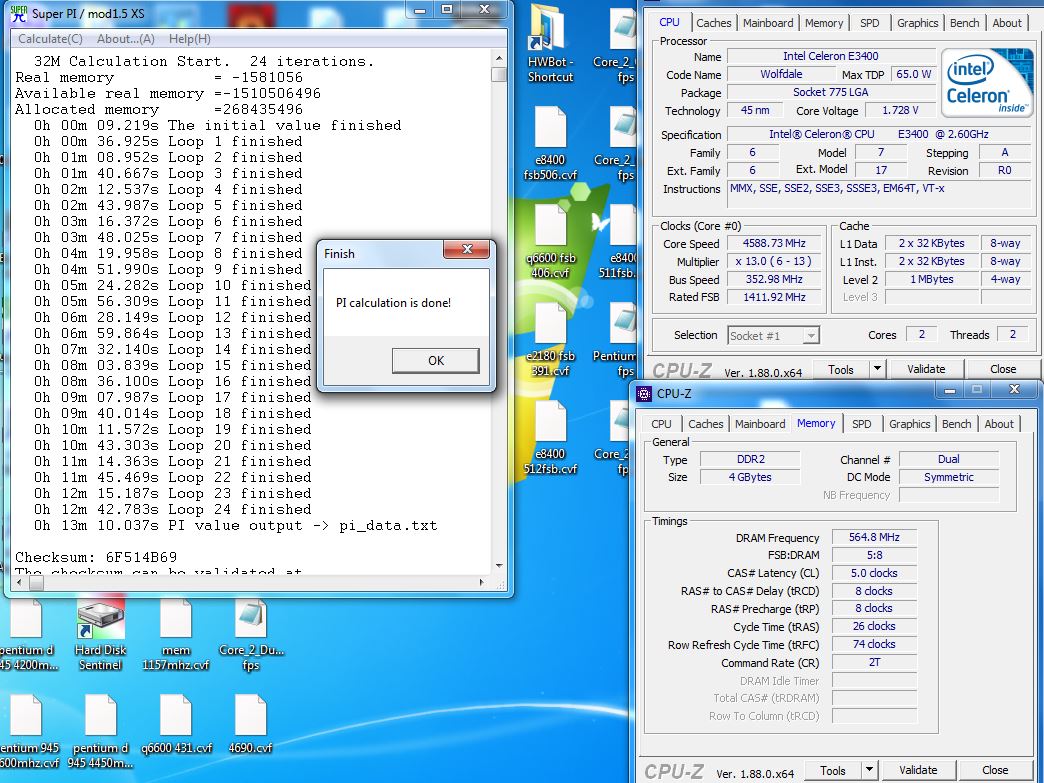The image size is (1044, 783).
Task: Switch to CPU tab in lower CPU-Z
Action: click(661, 423)
